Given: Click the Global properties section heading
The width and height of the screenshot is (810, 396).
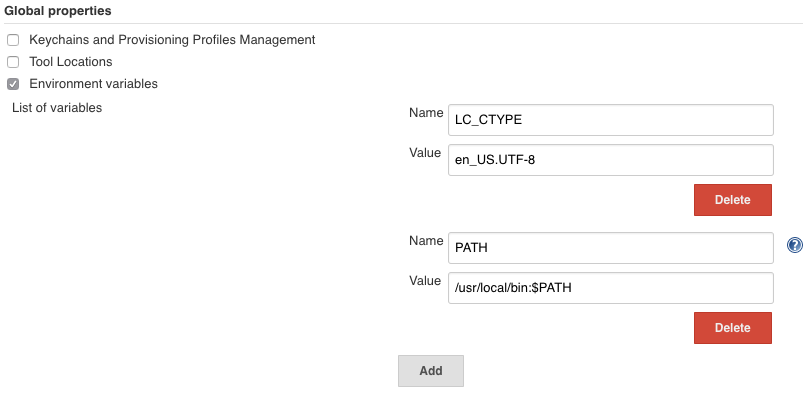Looking at the screenshot, I should pos(58,11).
